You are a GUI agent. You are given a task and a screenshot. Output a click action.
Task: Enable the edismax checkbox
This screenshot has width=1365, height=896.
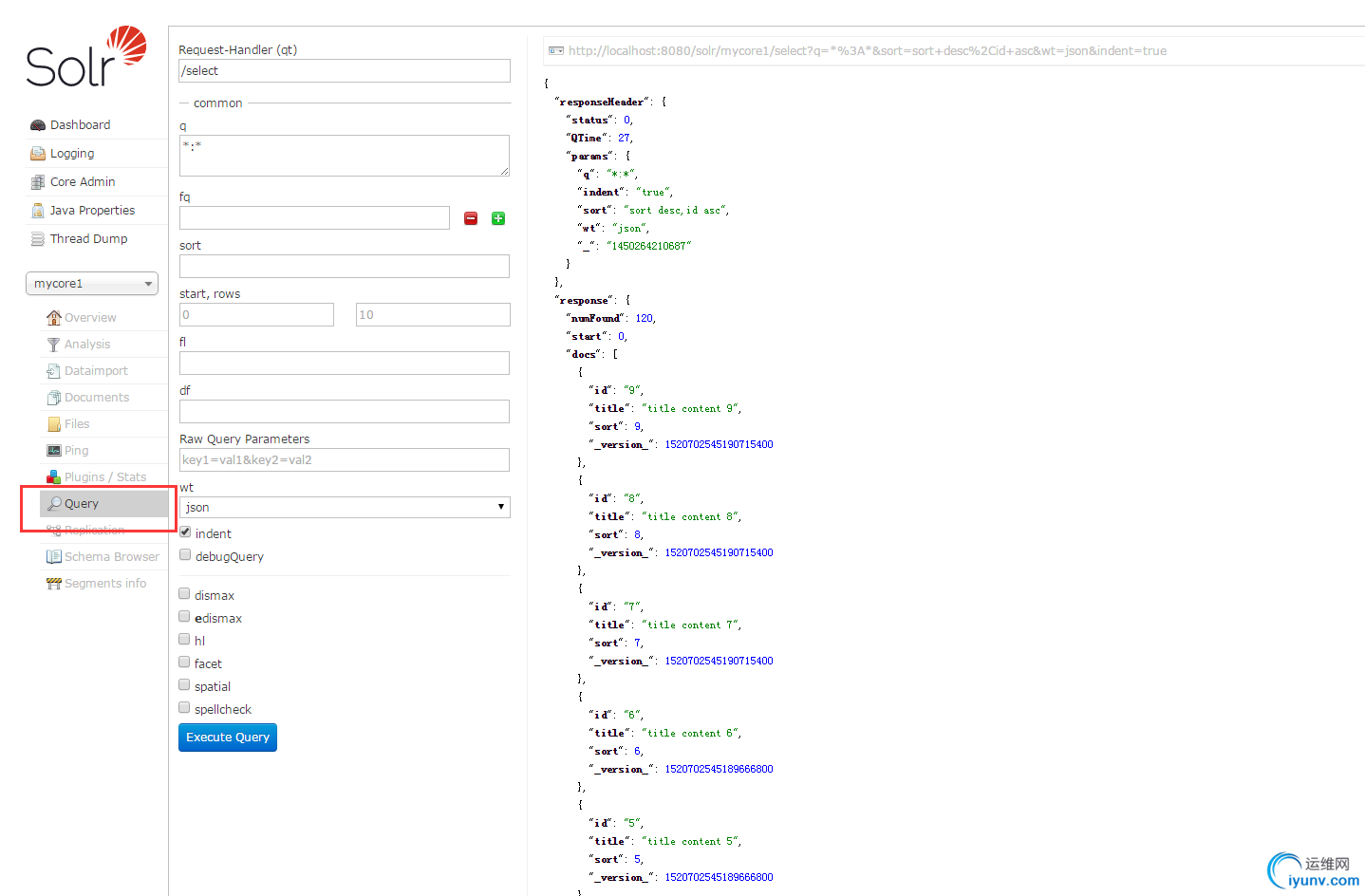coord(184,617)
